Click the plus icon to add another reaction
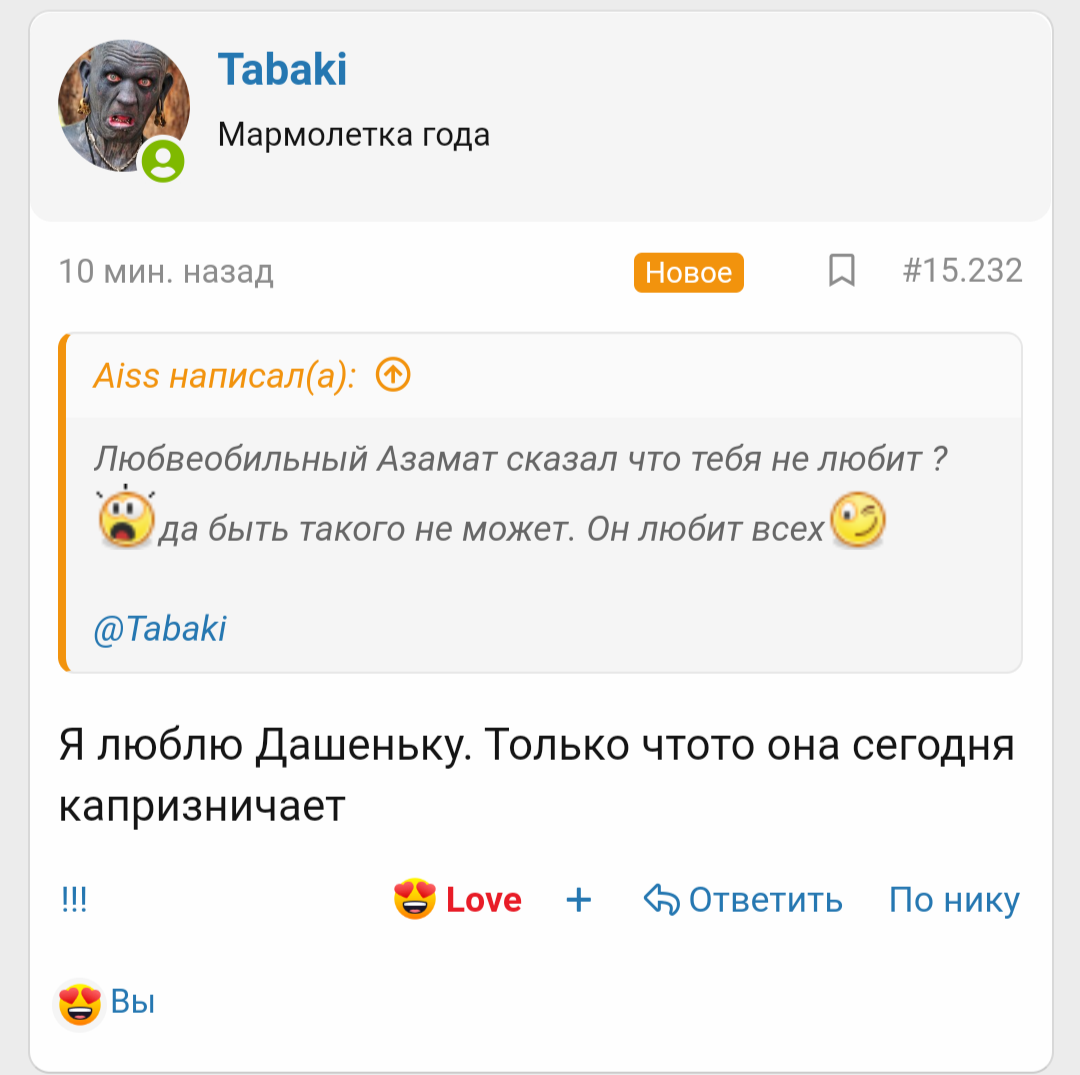This screenshot has width=1080, height=1075. pyautogui.click(x=578, y=899)
